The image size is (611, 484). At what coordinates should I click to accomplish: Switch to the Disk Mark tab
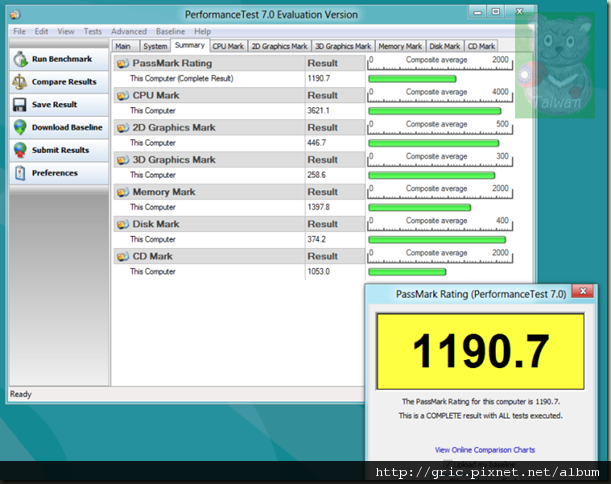tap(445, 46)
